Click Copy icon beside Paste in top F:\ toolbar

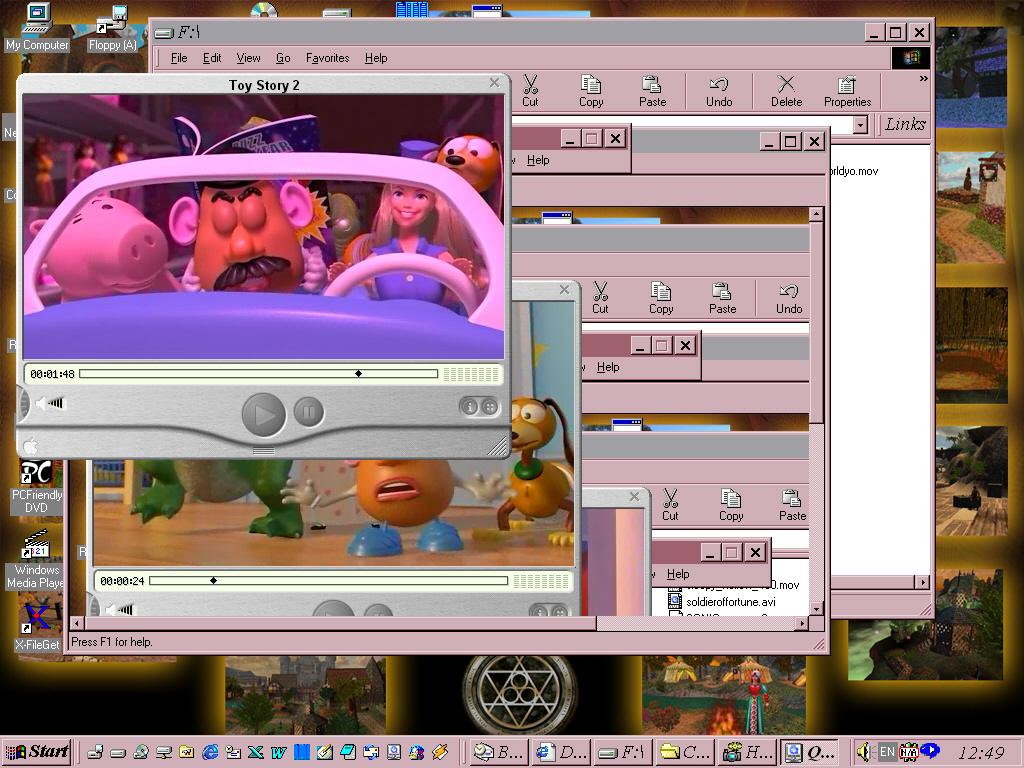pyautogui.click(x=591, y=91)
